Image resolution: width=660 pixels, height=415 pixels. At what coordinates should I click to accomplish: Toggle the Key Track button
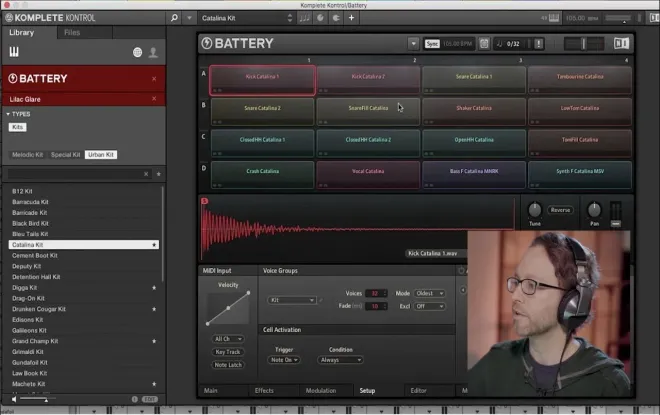tap(228, 352)
